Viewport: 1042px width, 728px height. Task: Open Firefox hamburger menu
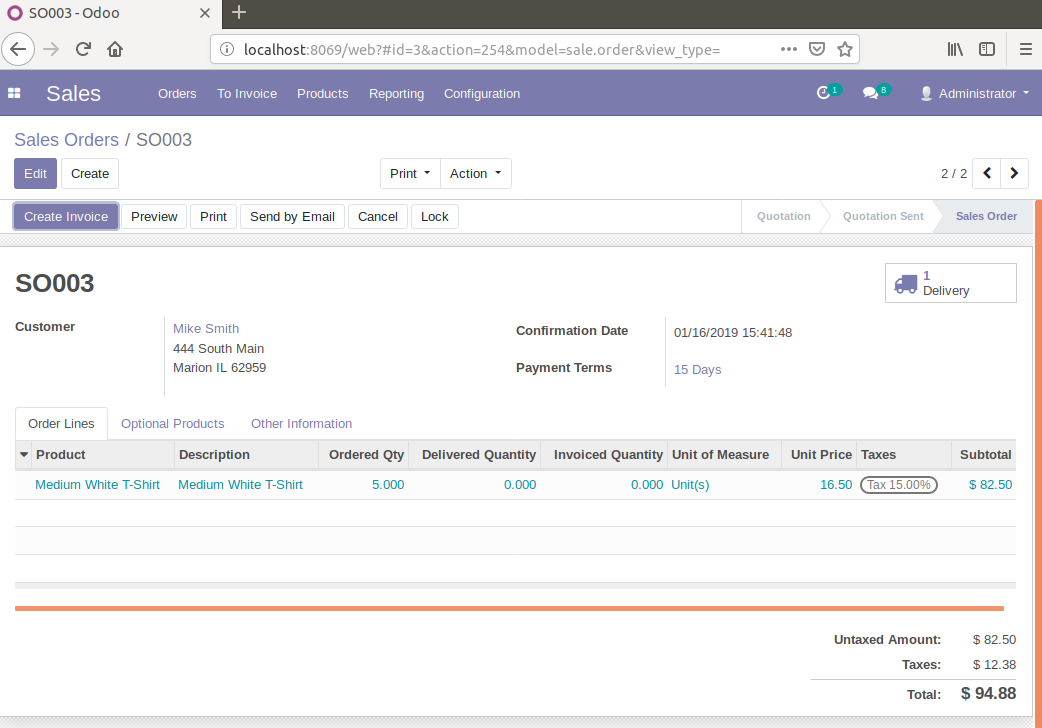[1025, 49]
